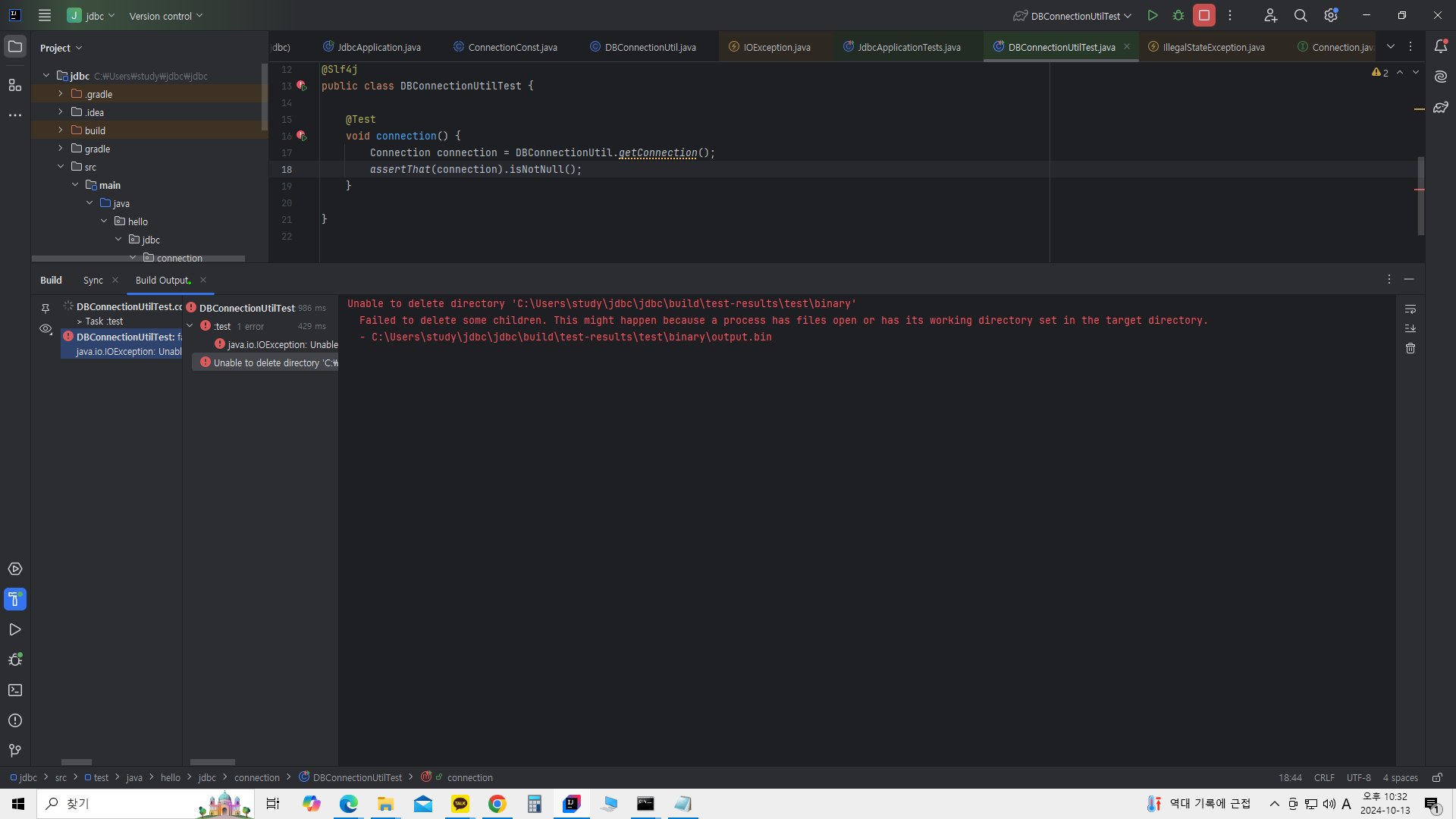Collapse the src folder

(x=61, y=167)
